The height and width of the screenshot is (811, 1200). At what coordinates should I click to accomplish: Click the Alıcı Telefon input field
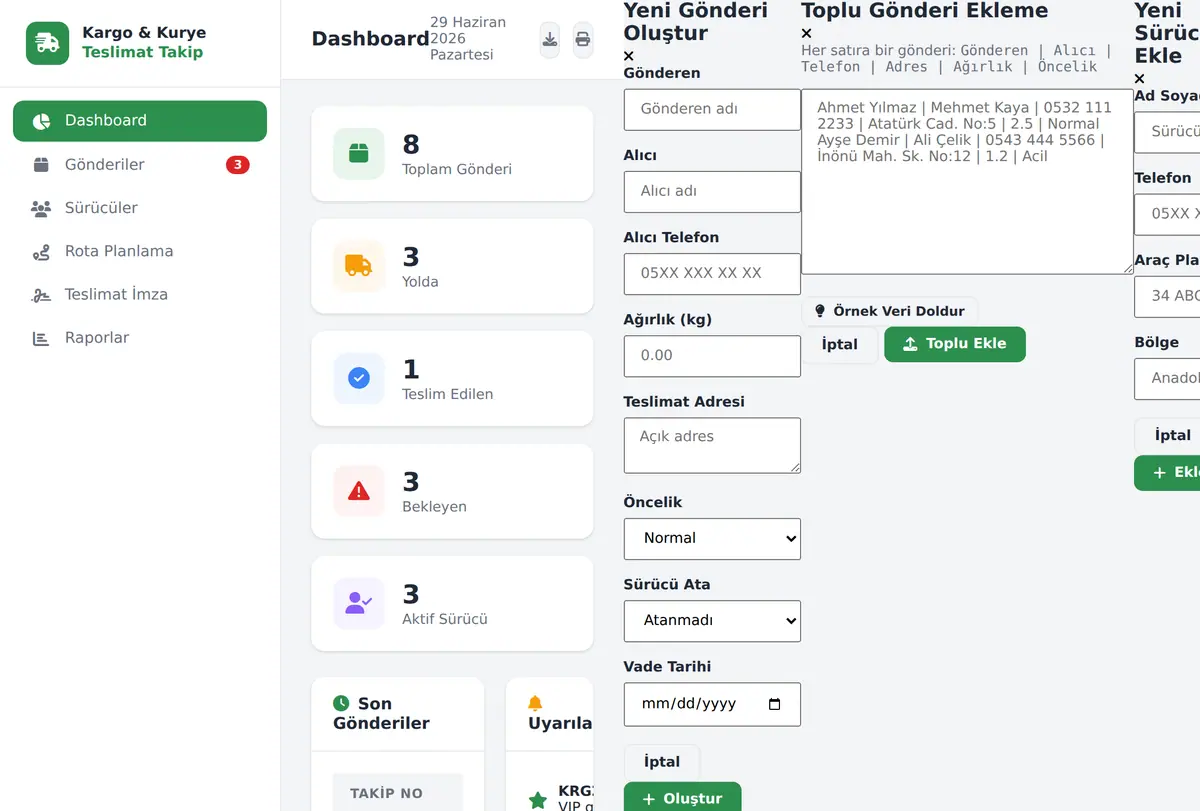(712, 274)
